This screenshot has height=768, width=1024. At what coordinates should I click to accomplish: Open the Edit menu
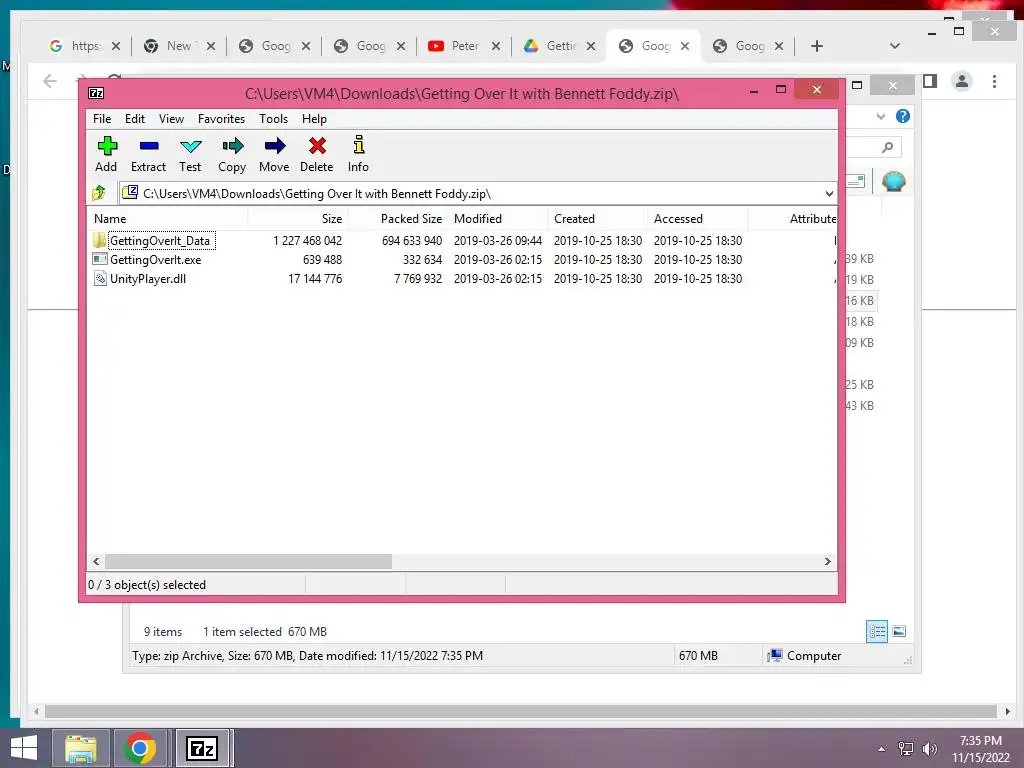[135, 119]
